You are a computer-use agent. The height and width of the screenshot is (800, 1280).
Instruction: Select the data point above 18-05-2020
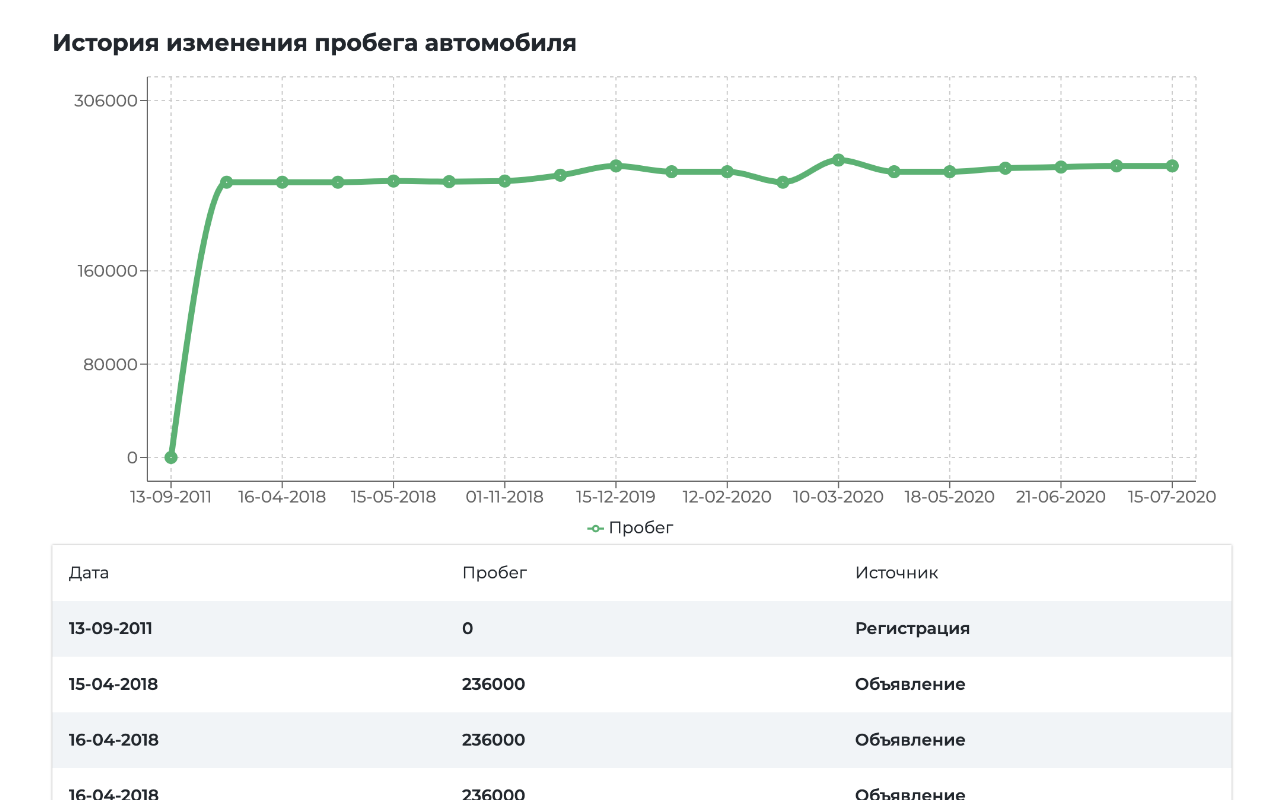pyautogui.click(x=950, y=172)
